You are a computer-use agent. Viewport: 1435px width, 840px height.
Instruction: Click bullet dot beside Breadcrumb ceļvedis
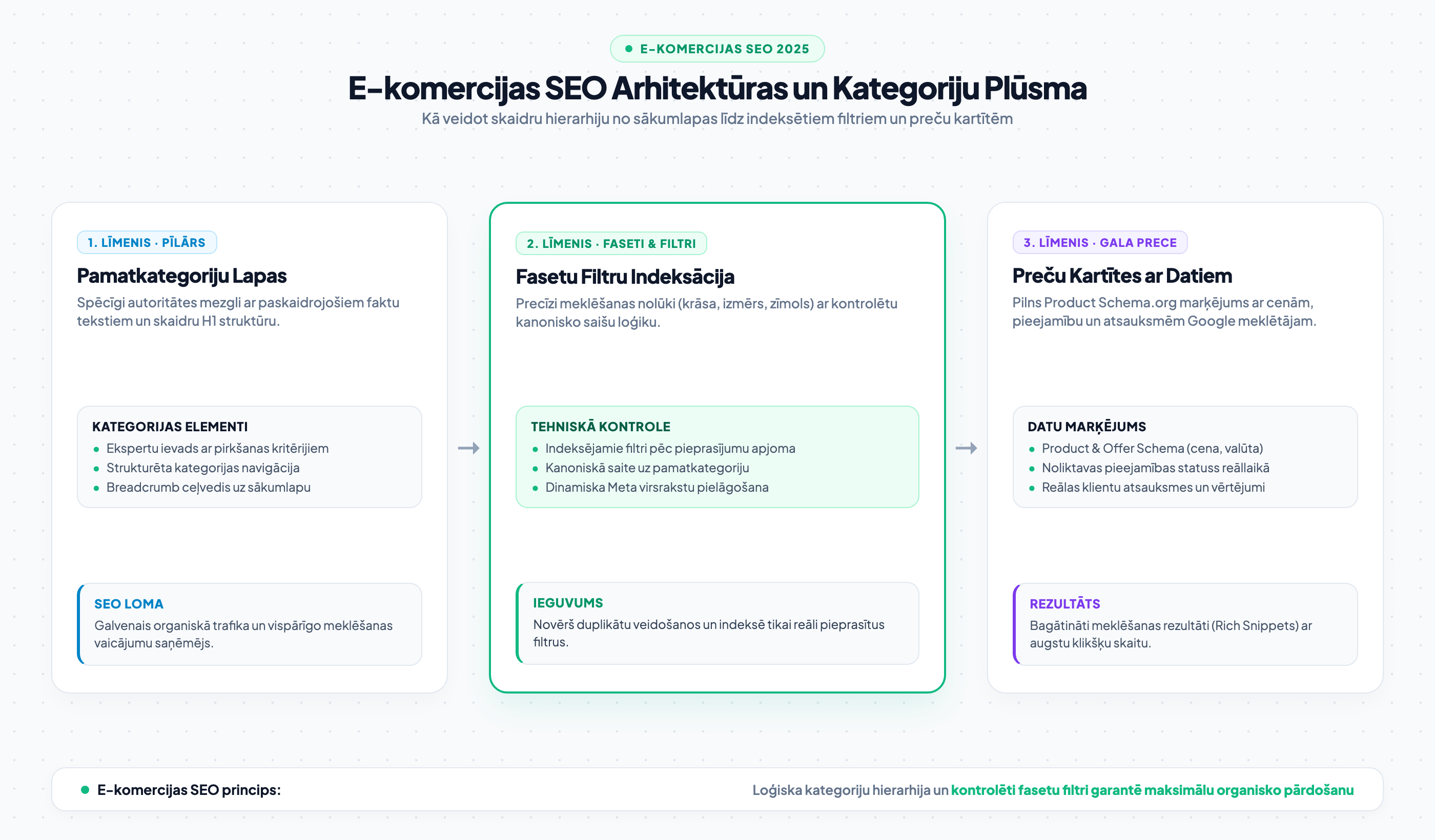[96, 488]
